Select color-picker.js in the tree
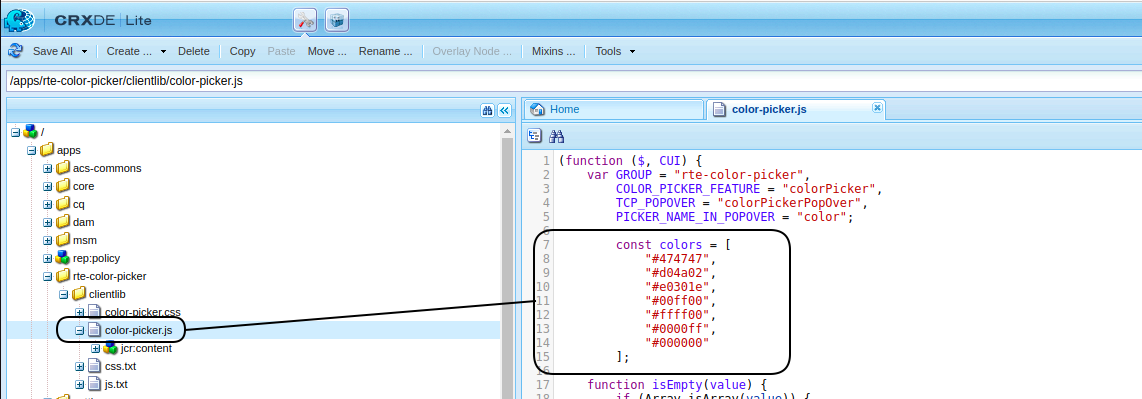This screenshot has width=1142, height=399. (x=138, y=331)
